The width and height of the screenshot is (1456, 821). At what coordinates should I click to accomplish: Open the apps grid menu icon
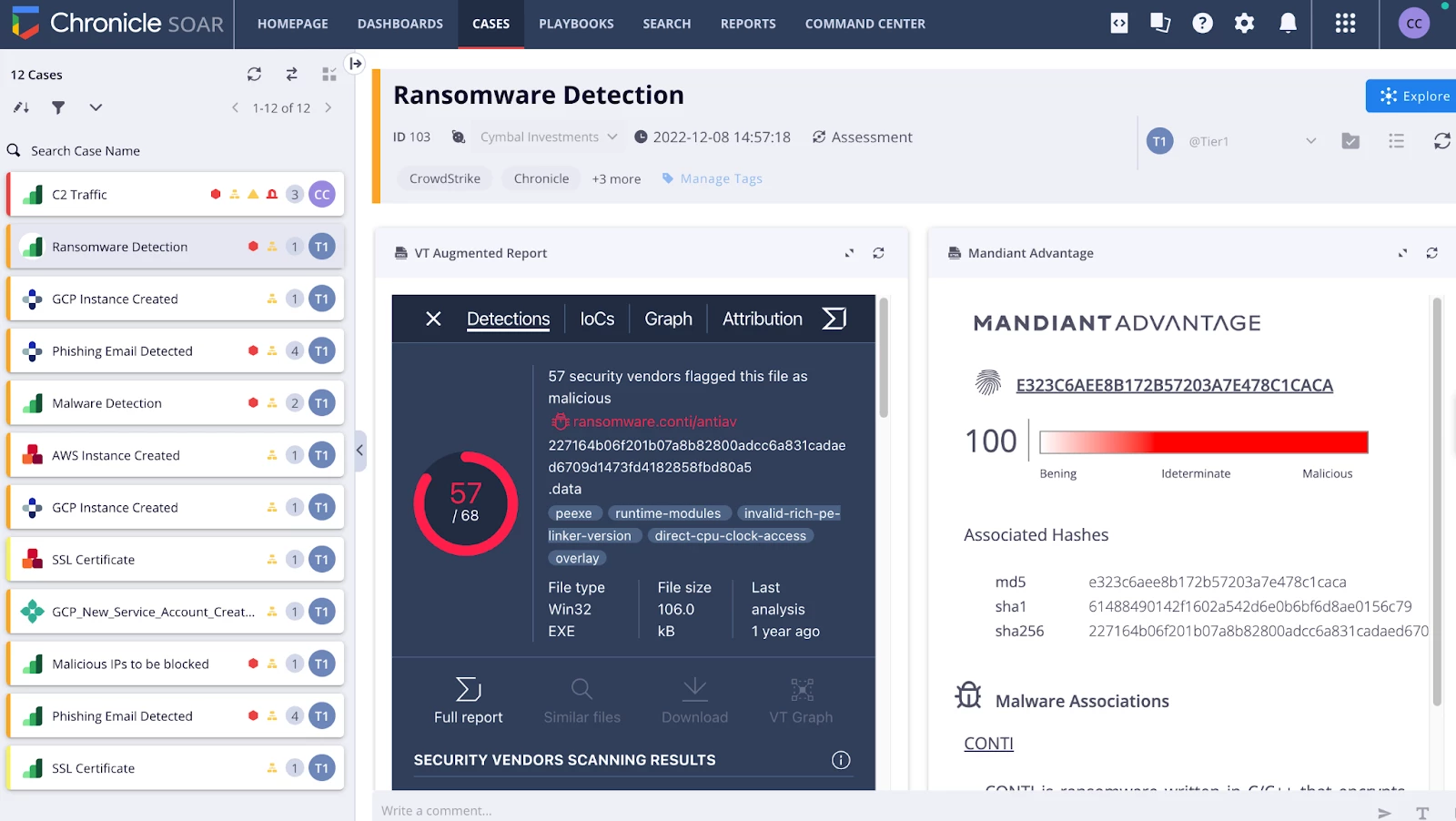1345,24
